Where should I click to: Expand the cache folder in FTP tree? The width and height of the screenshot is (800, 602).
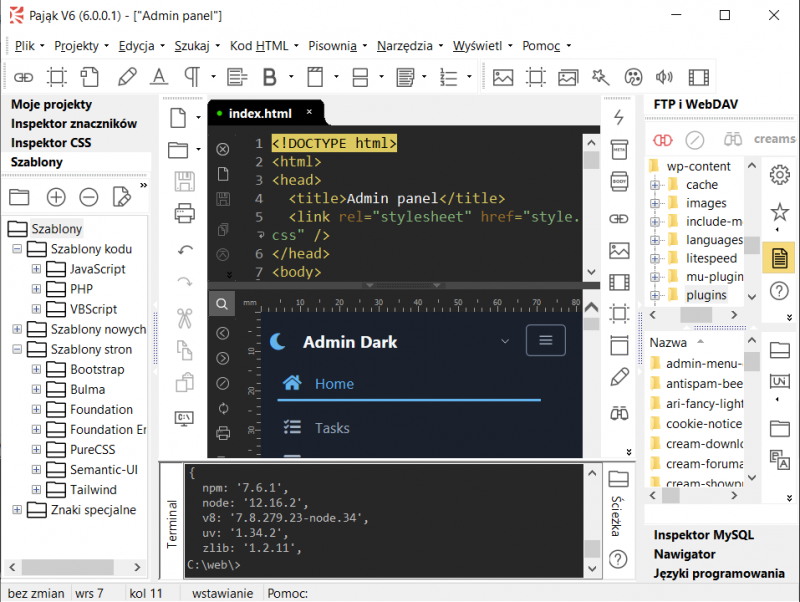tap(655, 185)
